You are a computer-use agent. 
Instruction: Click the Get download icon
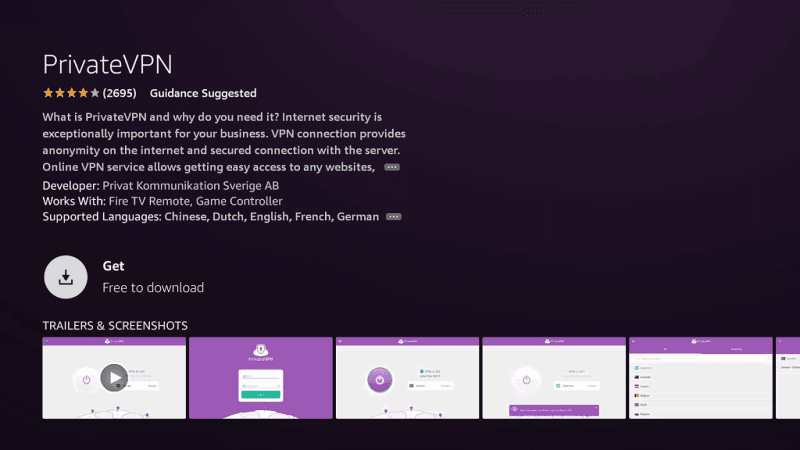point(66,277)
